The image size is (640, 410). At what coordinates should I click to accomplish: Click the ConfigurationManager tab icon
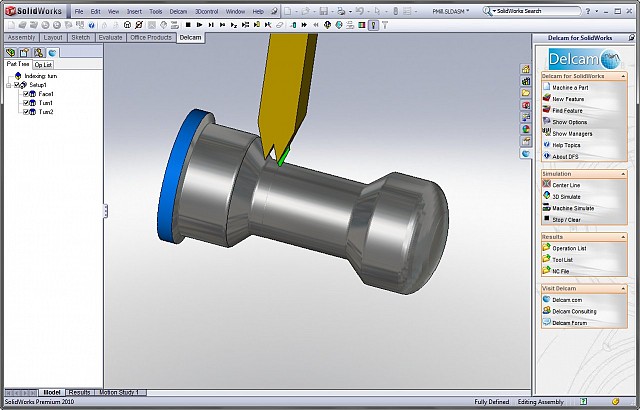pyautogui.click(x=38, y=53)
